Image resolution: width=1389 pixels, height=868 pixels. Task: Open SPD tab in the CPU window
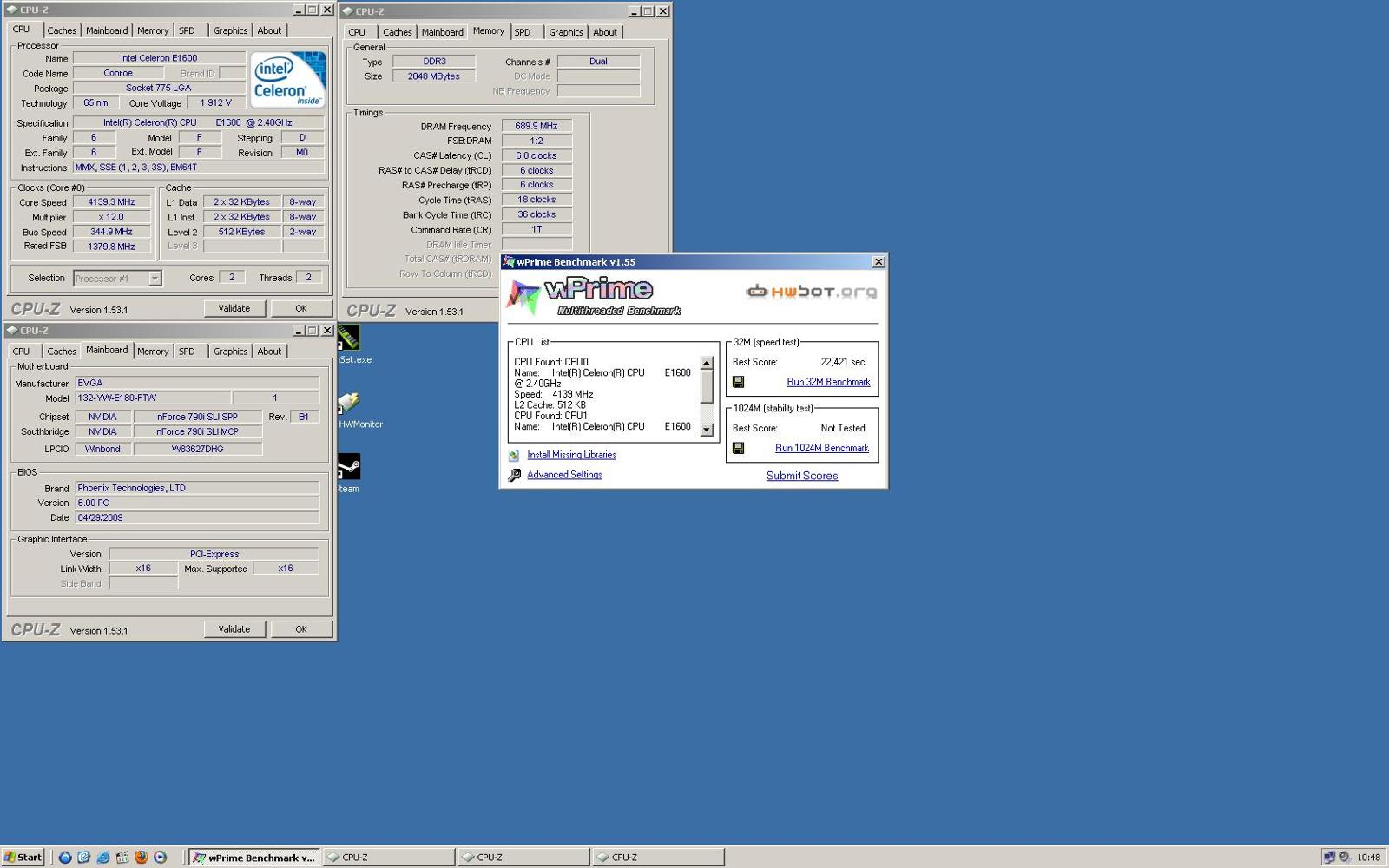[187, 30]
